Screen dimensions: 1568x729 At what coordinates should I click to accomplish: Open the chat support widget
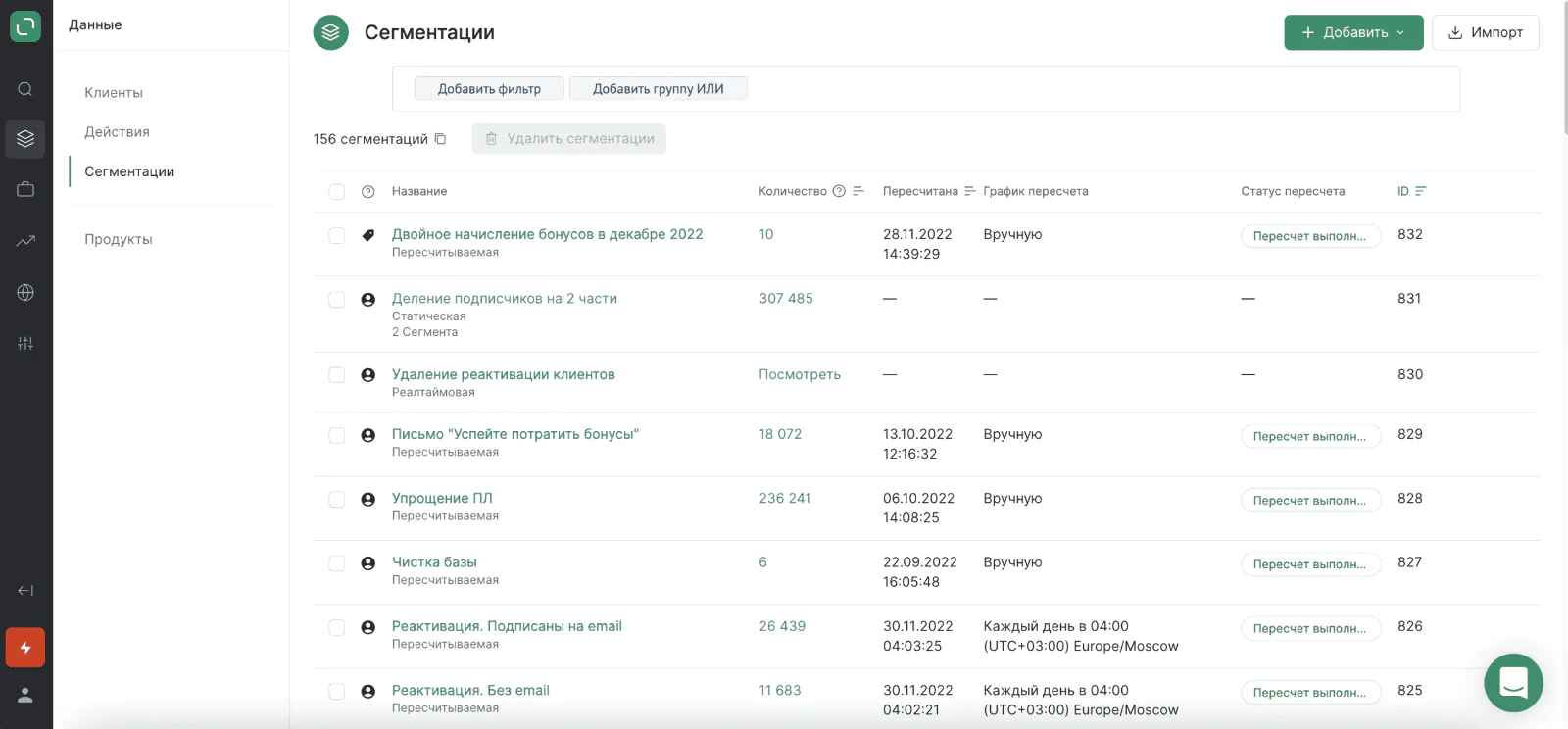click(x=1513, y=683)
